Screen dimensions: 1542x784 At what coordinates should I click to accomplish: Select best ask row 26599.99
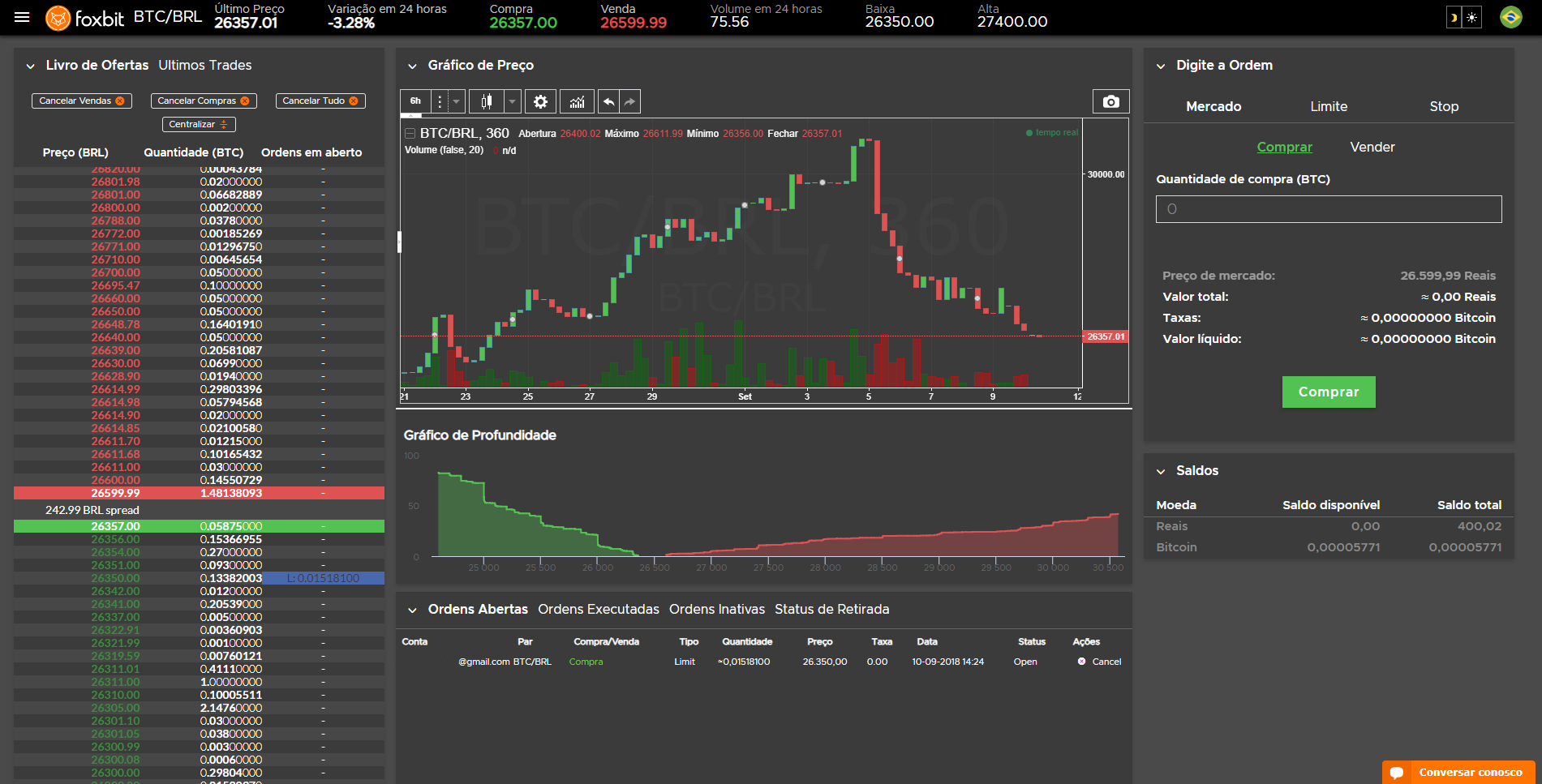199,493
